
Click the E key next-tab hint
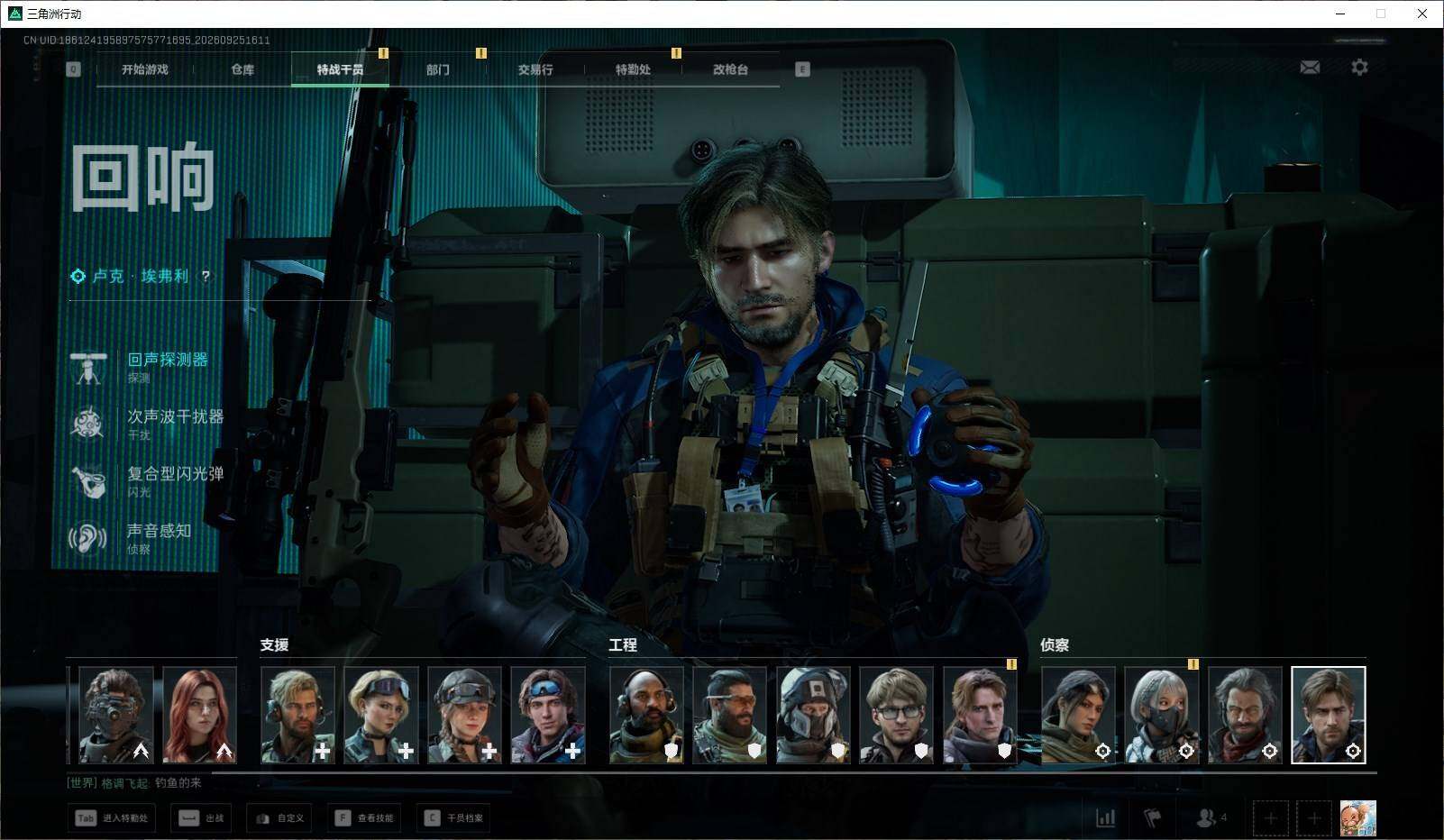point(802,69)
